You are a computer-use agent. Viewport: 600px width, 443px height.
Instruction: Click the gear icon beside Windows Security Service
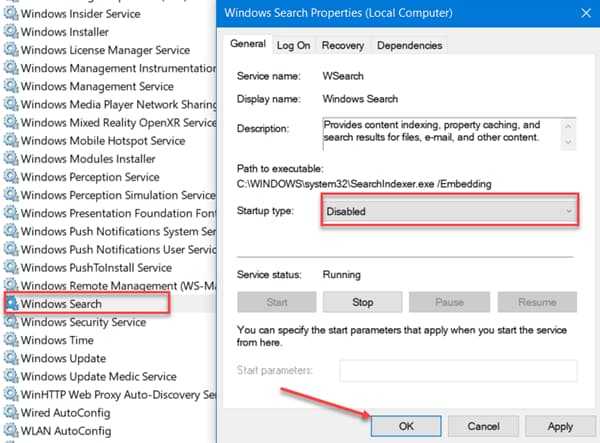click(x=11, y=322)
